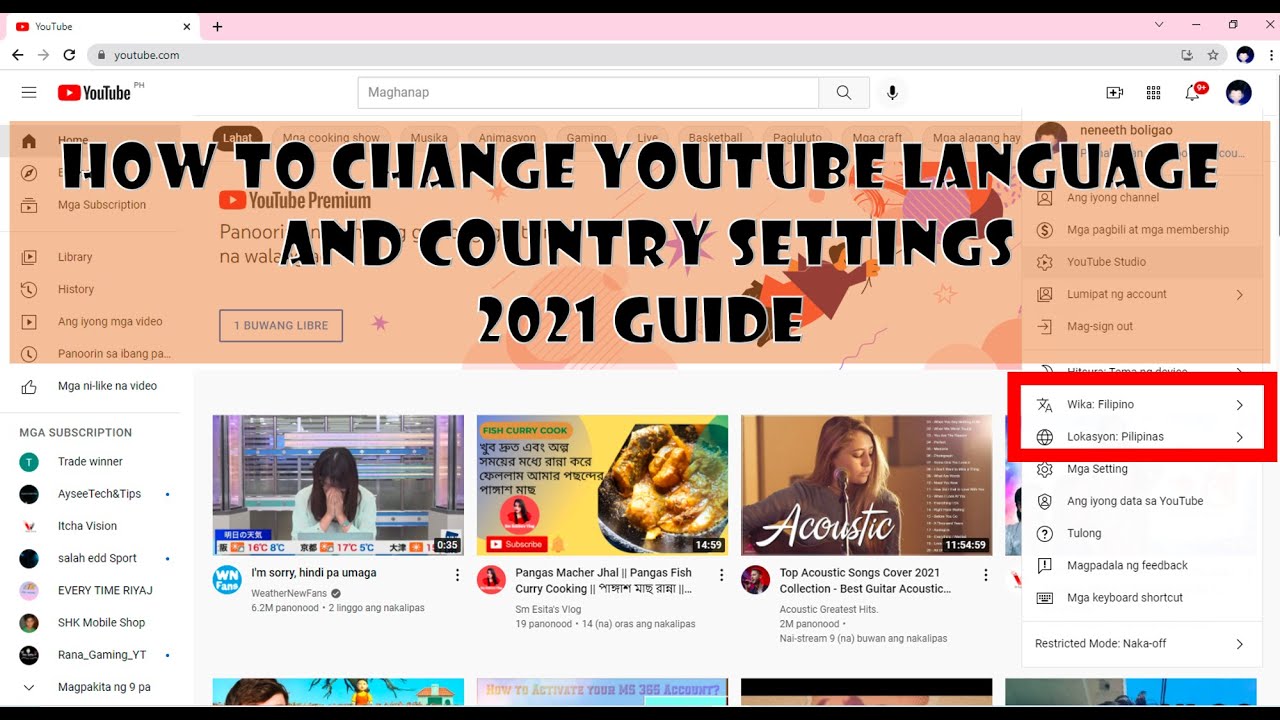The width and height of the screenshot is (1280, 720).
Task: Open video title Top Acoustic Songs Cover 2021
Action: (866, 581)
